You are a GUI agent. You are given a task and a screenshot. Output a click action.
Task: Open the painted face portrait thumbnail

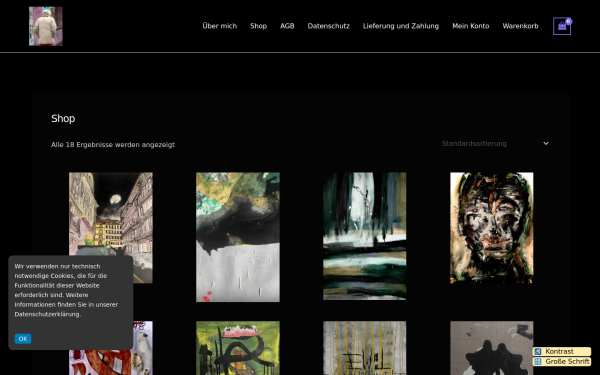tap(492, 228)
